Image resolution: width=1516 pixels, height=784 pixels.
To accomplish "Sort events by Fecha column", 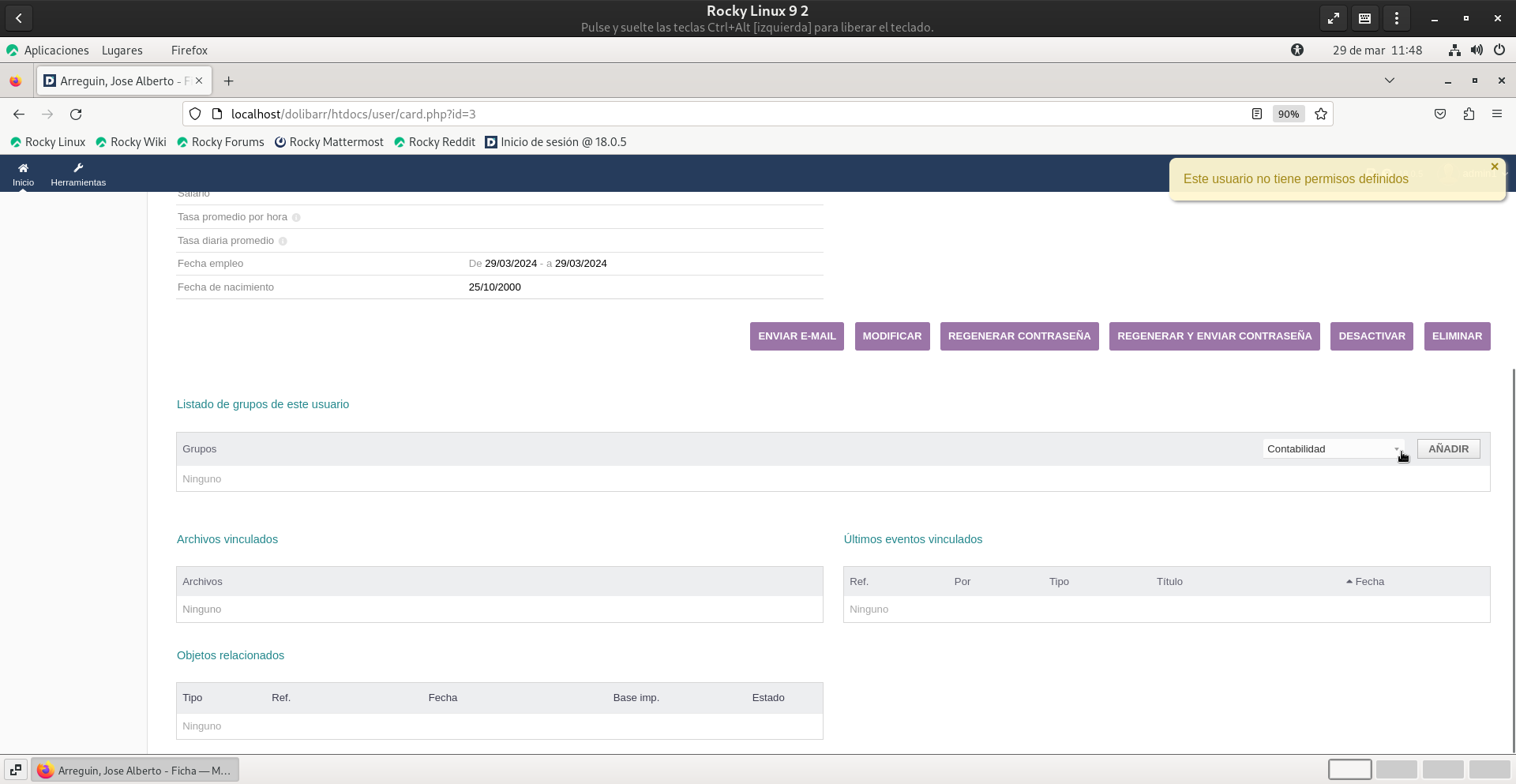I will [x=1369, y=582].
